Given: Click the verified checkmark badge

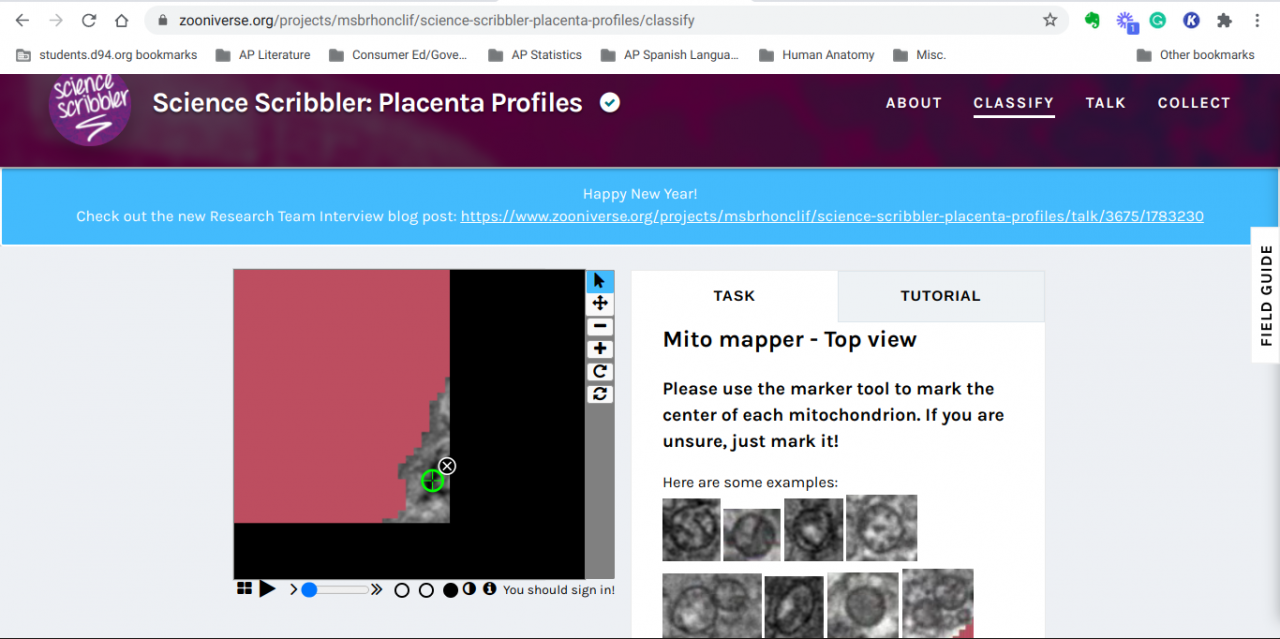Looking at the screenshot, I should [x=609, y=102].
